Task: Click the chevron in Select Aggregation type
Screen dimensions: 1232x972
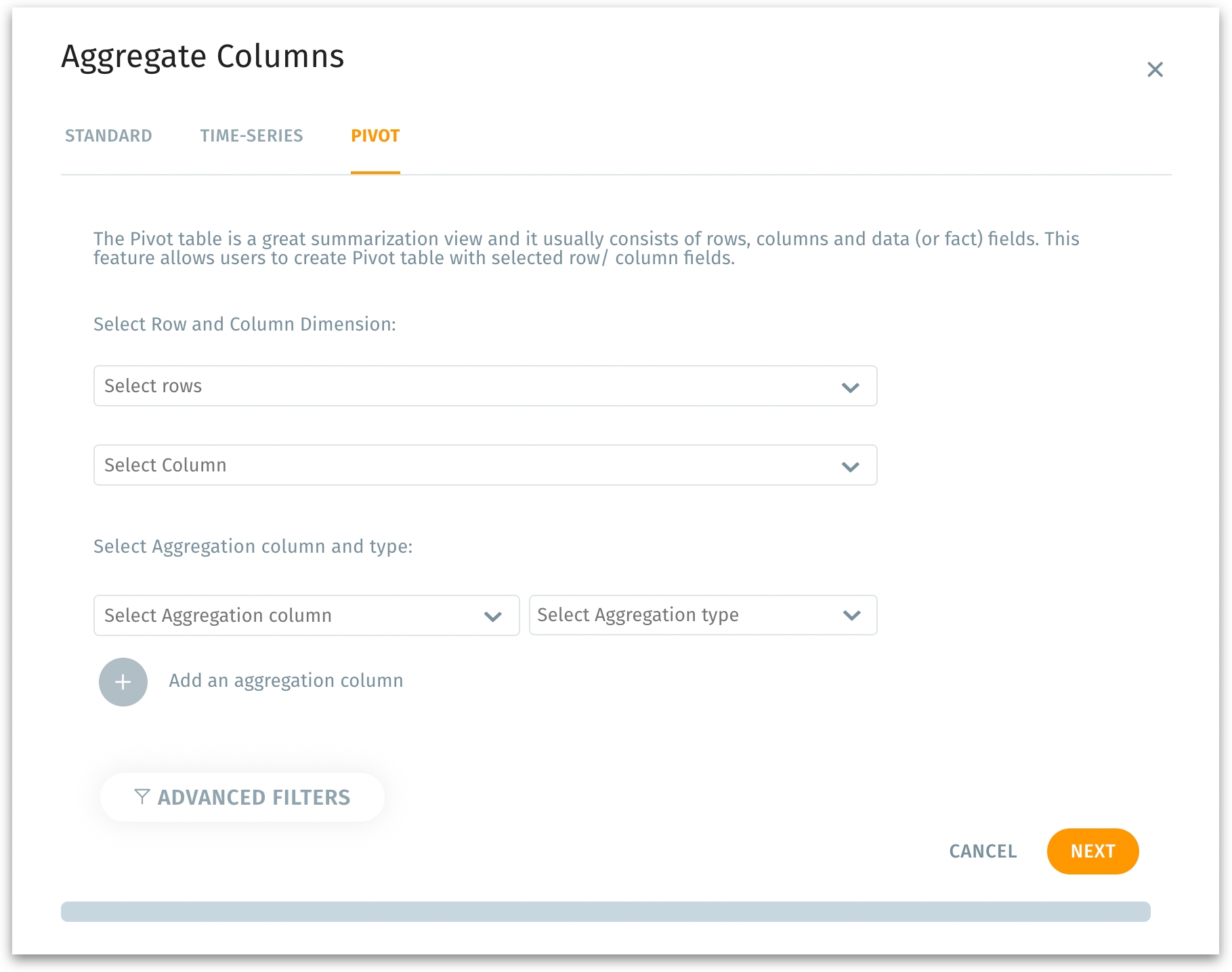Action: coord(852,616)
